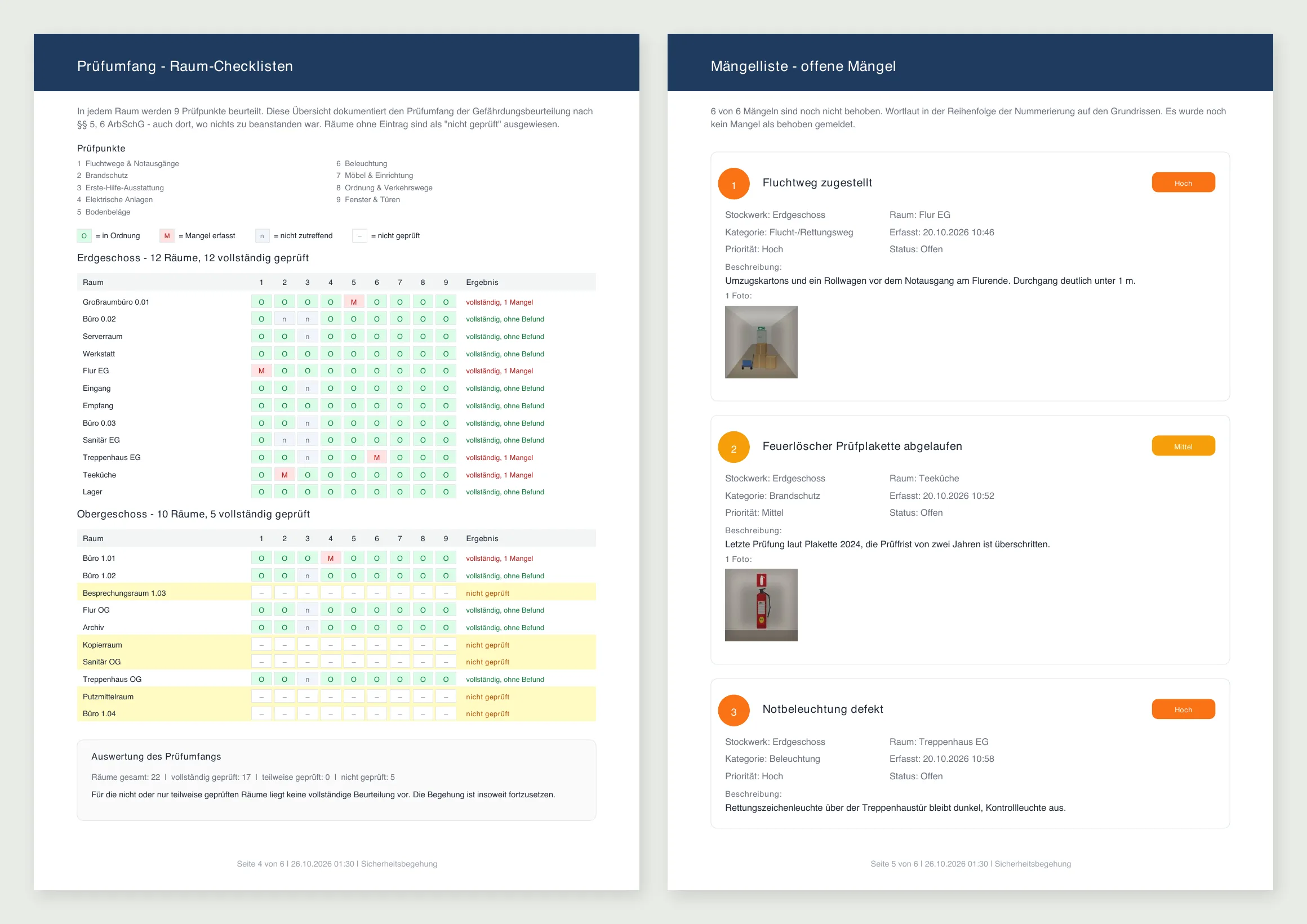Click the n legend box 'nicht zutreffend'
This screenshot has width=1307, height=924.
(262, 235)
